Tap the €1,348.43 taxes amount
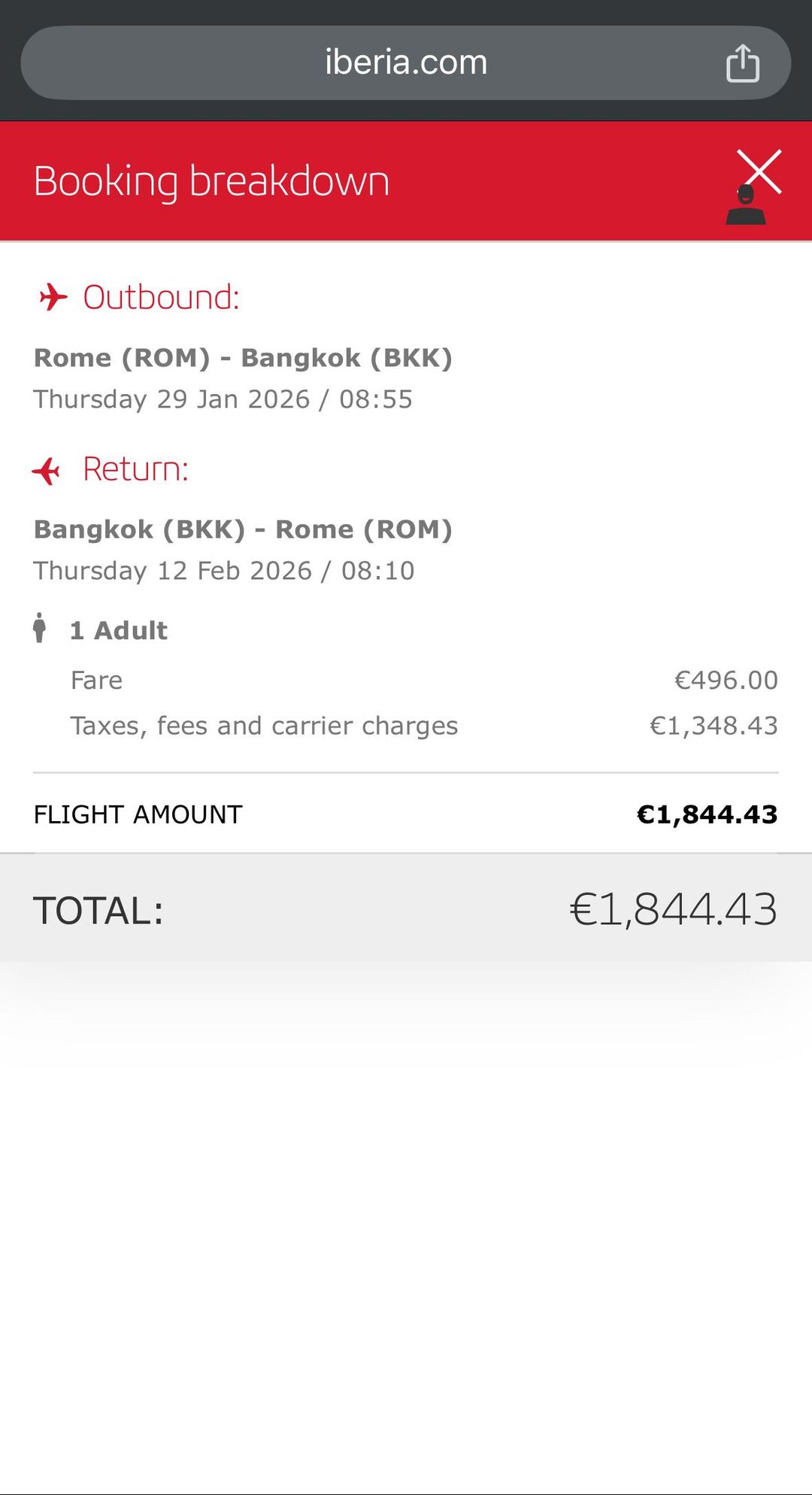Viewport: 812px width, 1495px height. [714, 726]
